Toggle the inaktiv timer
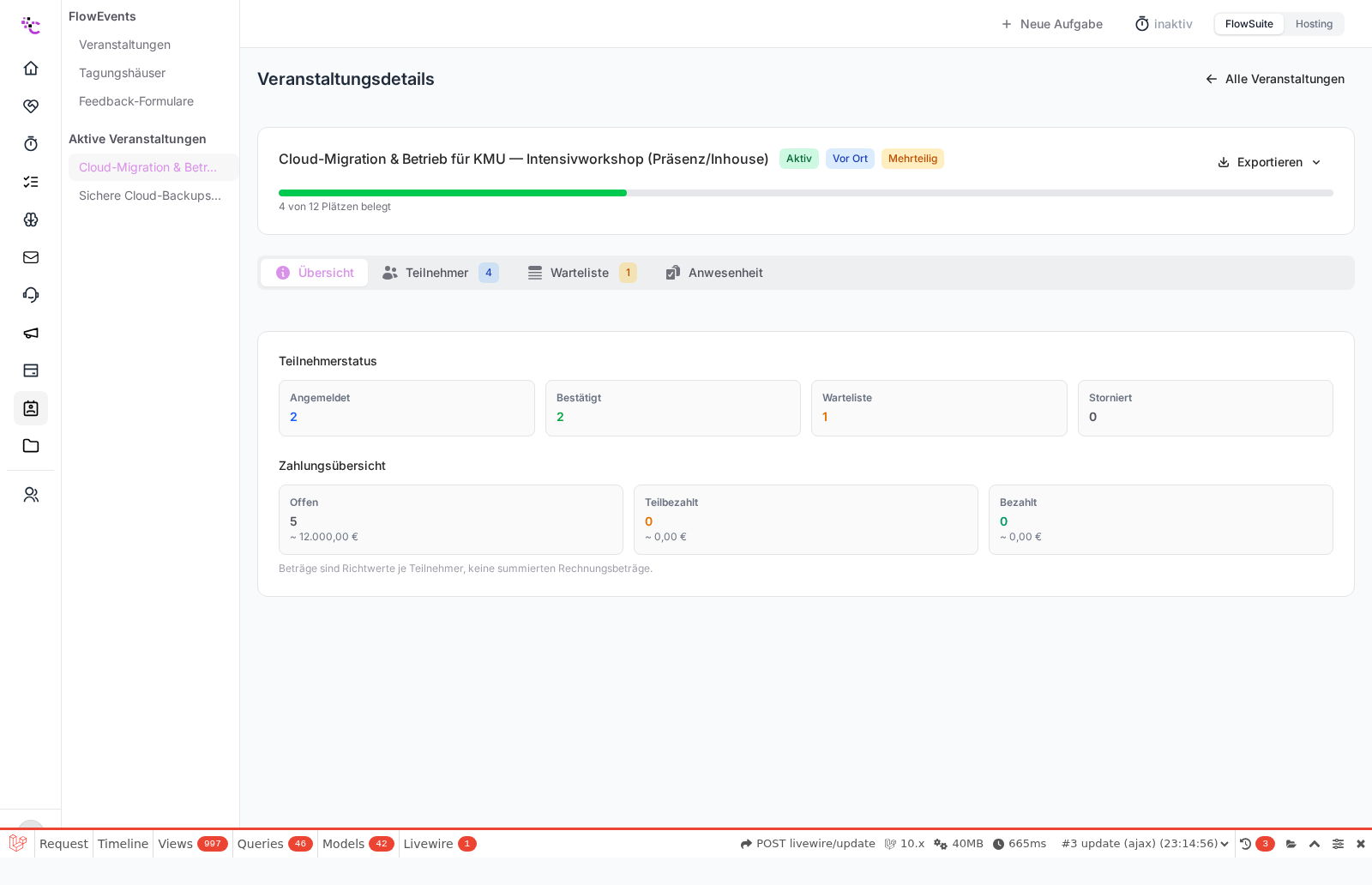Viewport: 1372px width, 885px height. (x=1164, y=24)
